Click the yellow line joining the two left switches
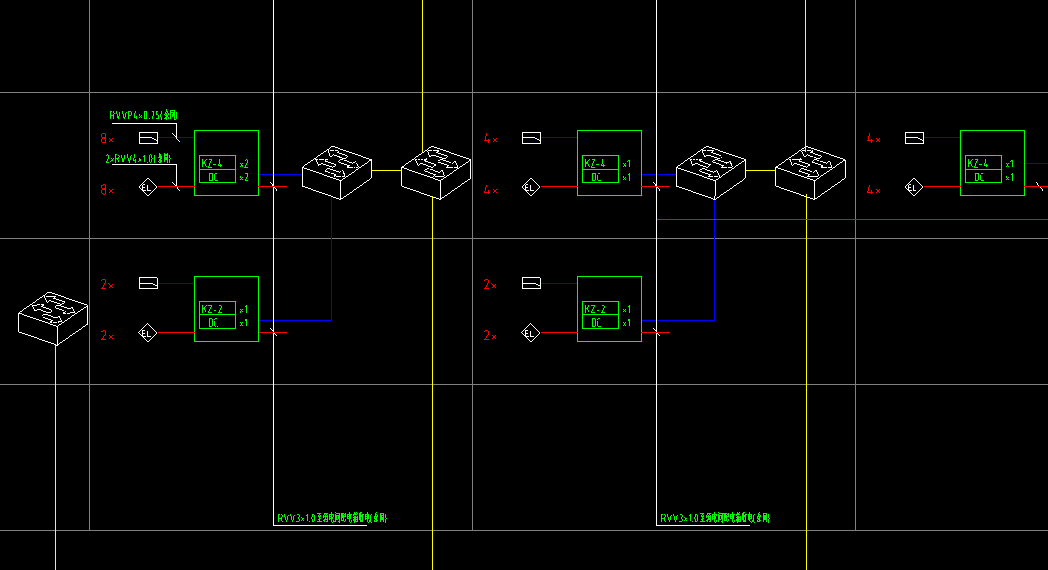The image size is (1048, 570). (x=386, y=171)
